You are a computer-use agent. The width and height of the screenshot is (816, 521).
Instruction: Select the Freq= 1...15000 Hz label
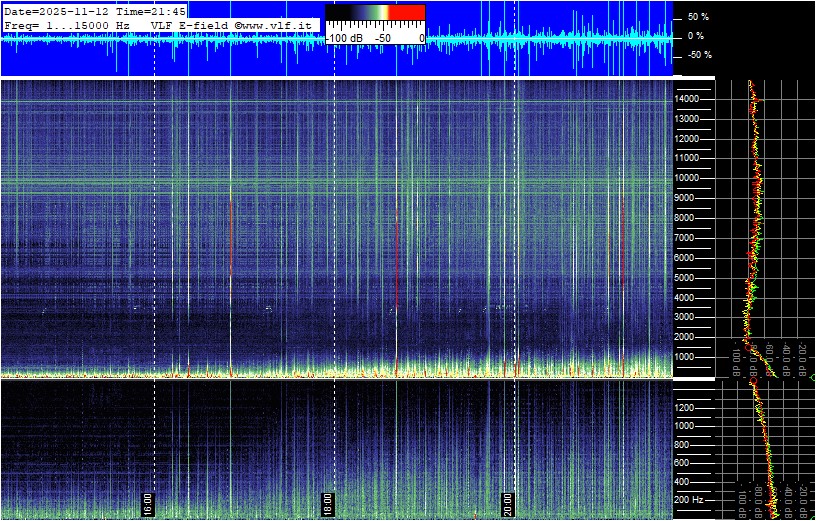point(66,24)
